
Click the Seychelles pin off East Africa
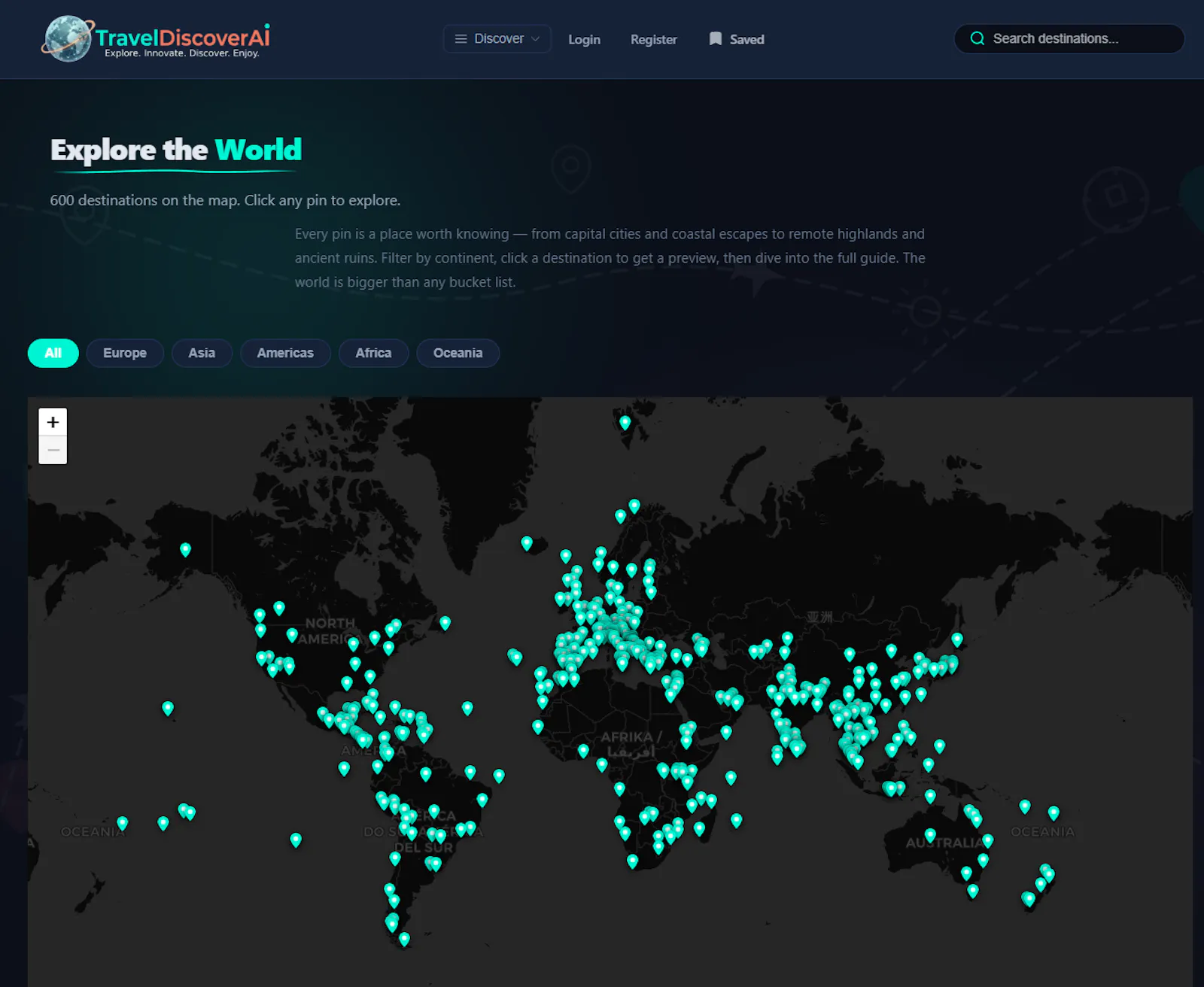(731, 777)
